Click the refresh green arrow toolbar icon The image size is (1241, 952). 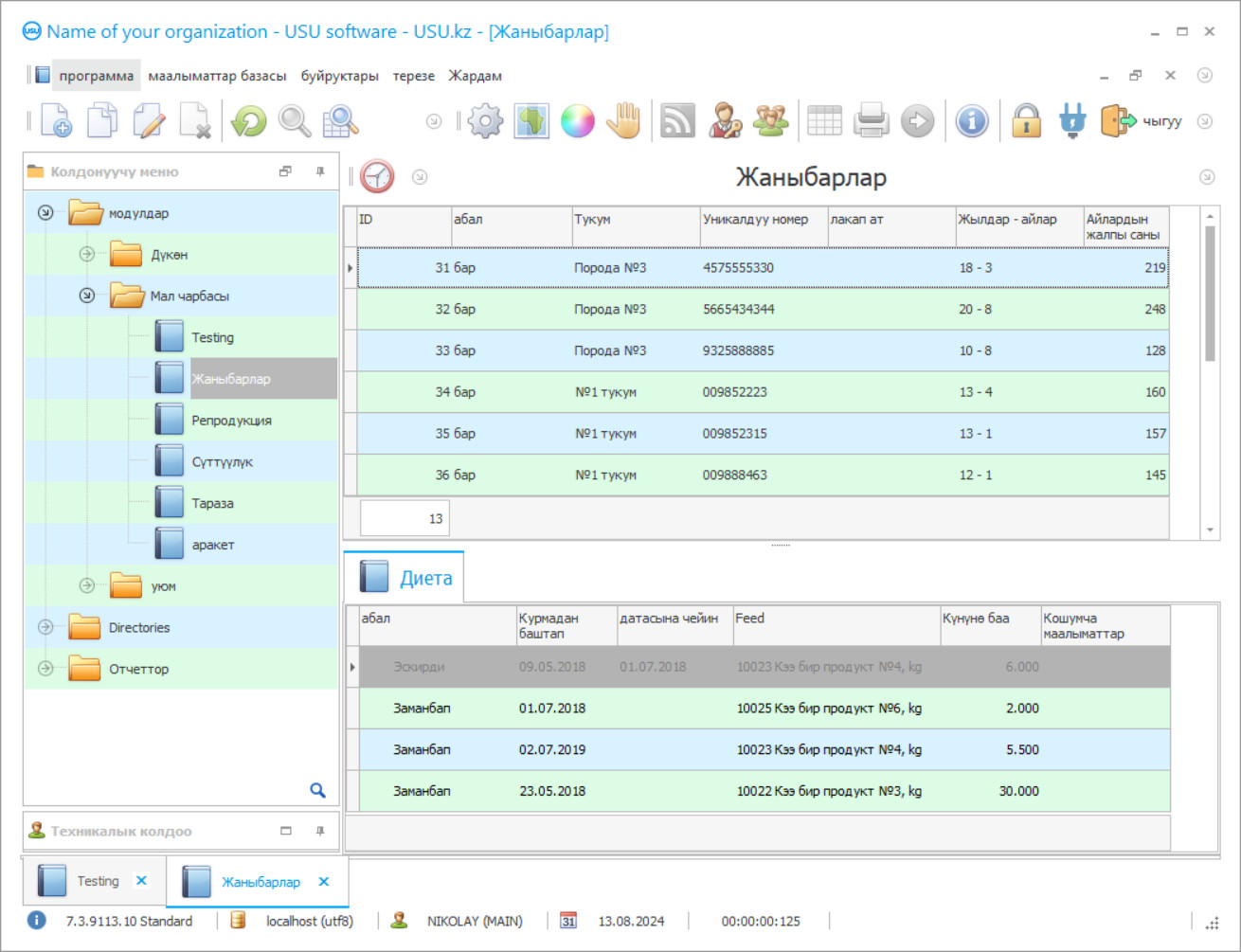[x=249, y=121]
